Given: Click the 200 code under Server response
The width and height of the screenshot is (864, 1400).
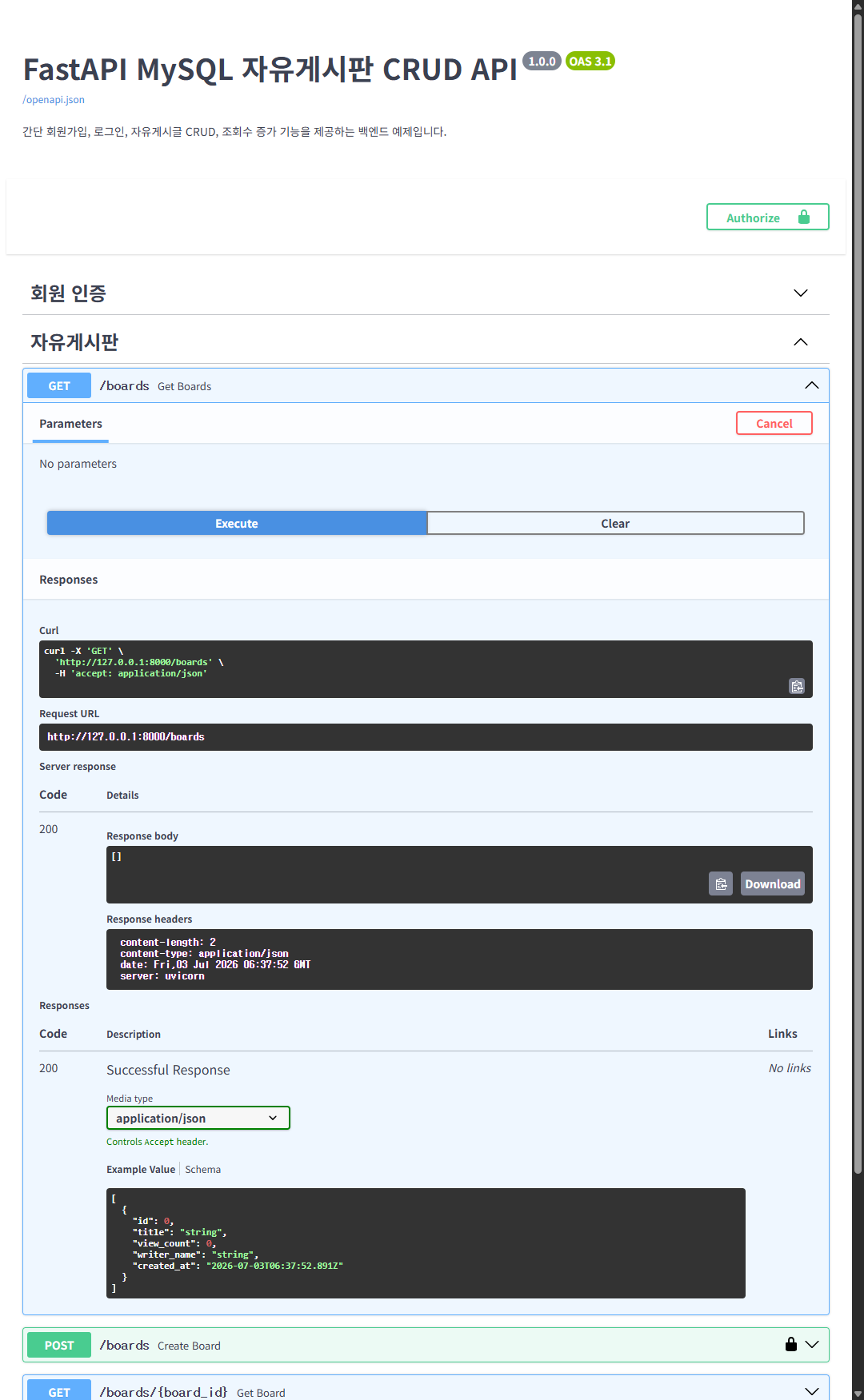Looking at the screenshot, I should [49, 829].
